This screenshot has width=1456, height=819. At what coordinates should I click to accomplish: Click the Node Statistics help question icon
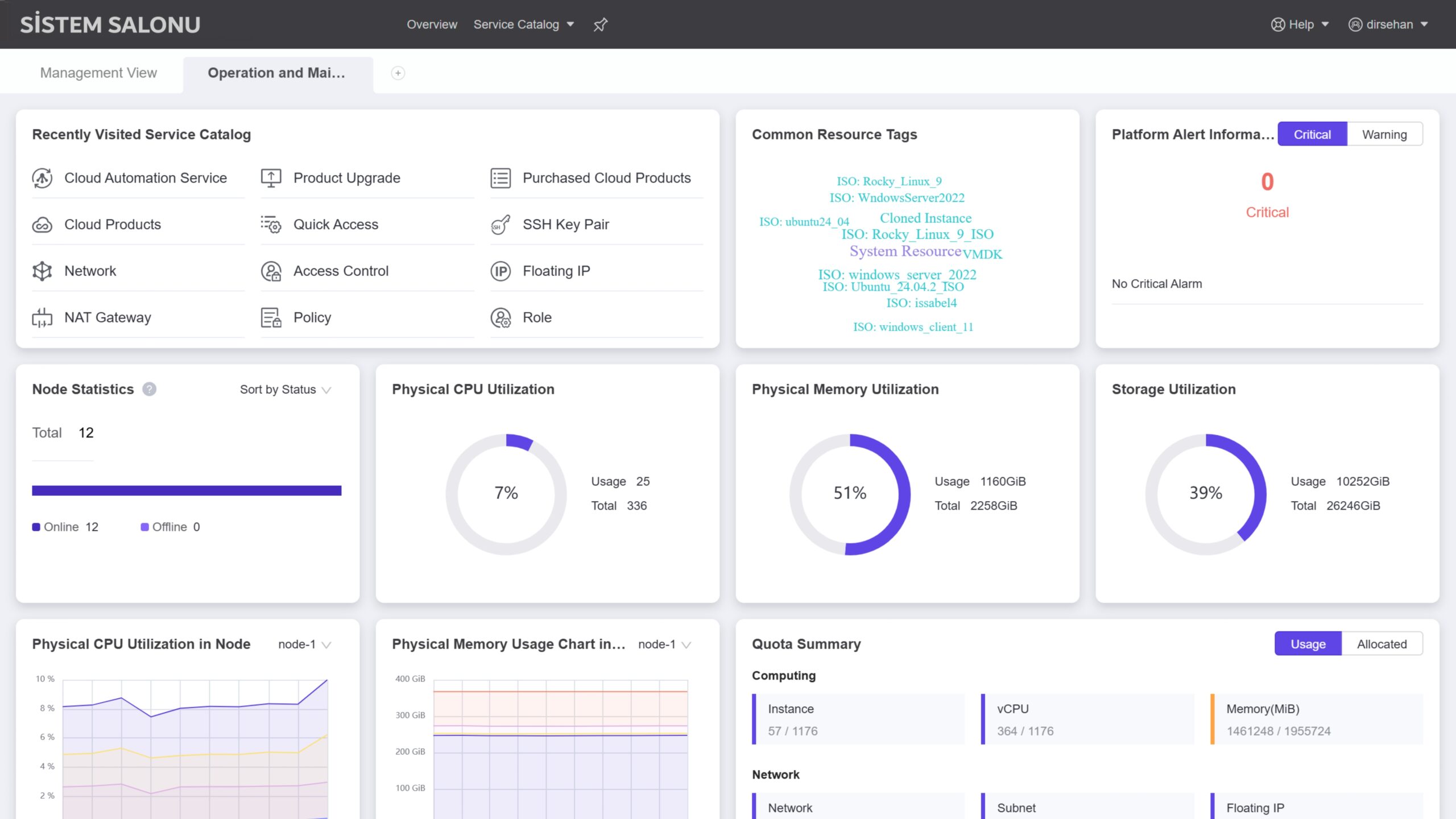[149, 389]
